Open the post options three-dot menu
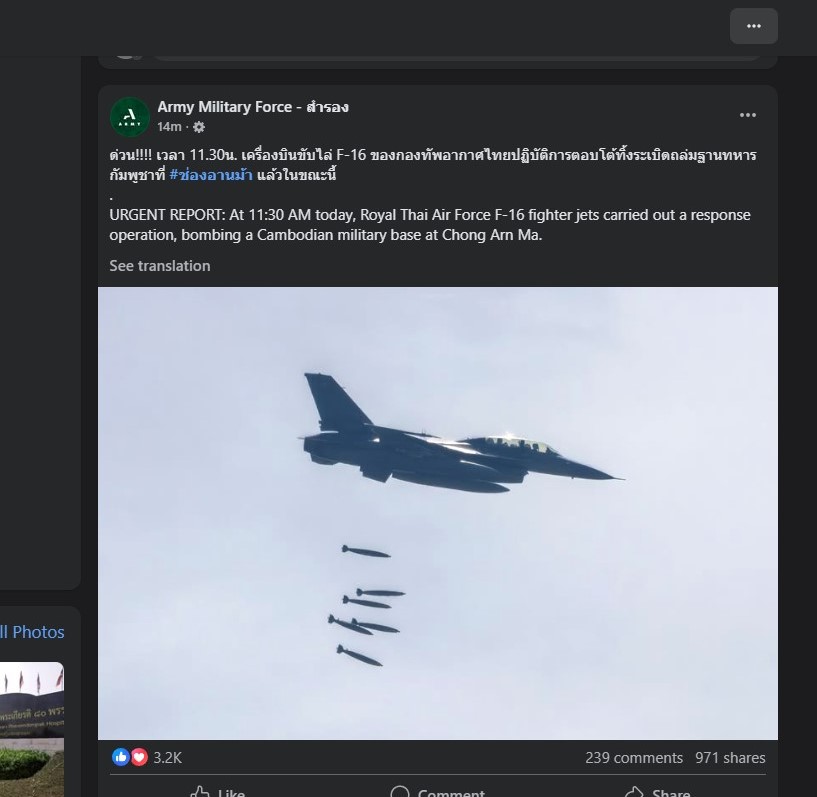Viewport: 817px width, 797px height. coord(748,115)
